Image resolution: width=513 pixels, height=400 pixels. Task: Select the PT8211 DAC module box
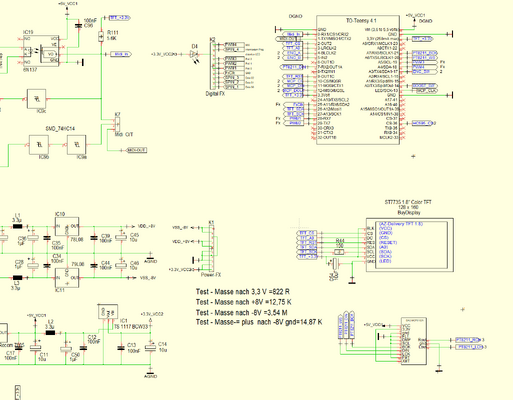414,341
